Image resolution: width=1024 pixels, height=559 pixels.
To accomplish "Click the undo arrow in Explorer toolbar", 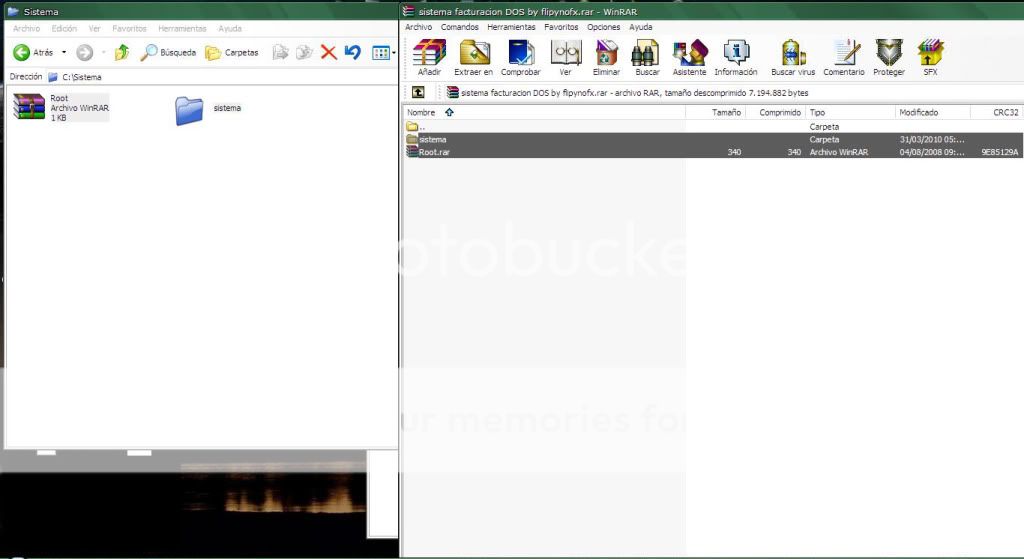I will (353, 52).
